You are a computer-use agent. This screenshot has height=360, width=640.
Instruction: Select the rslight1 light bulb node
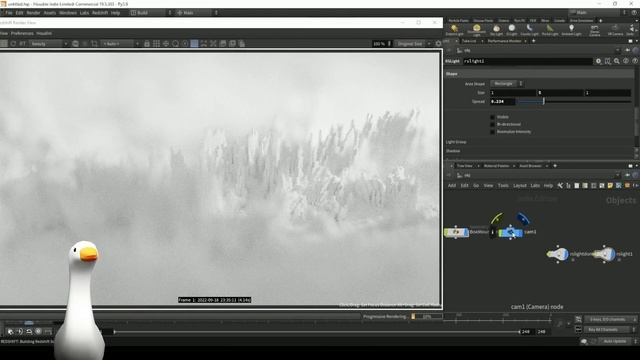point(605,254)
